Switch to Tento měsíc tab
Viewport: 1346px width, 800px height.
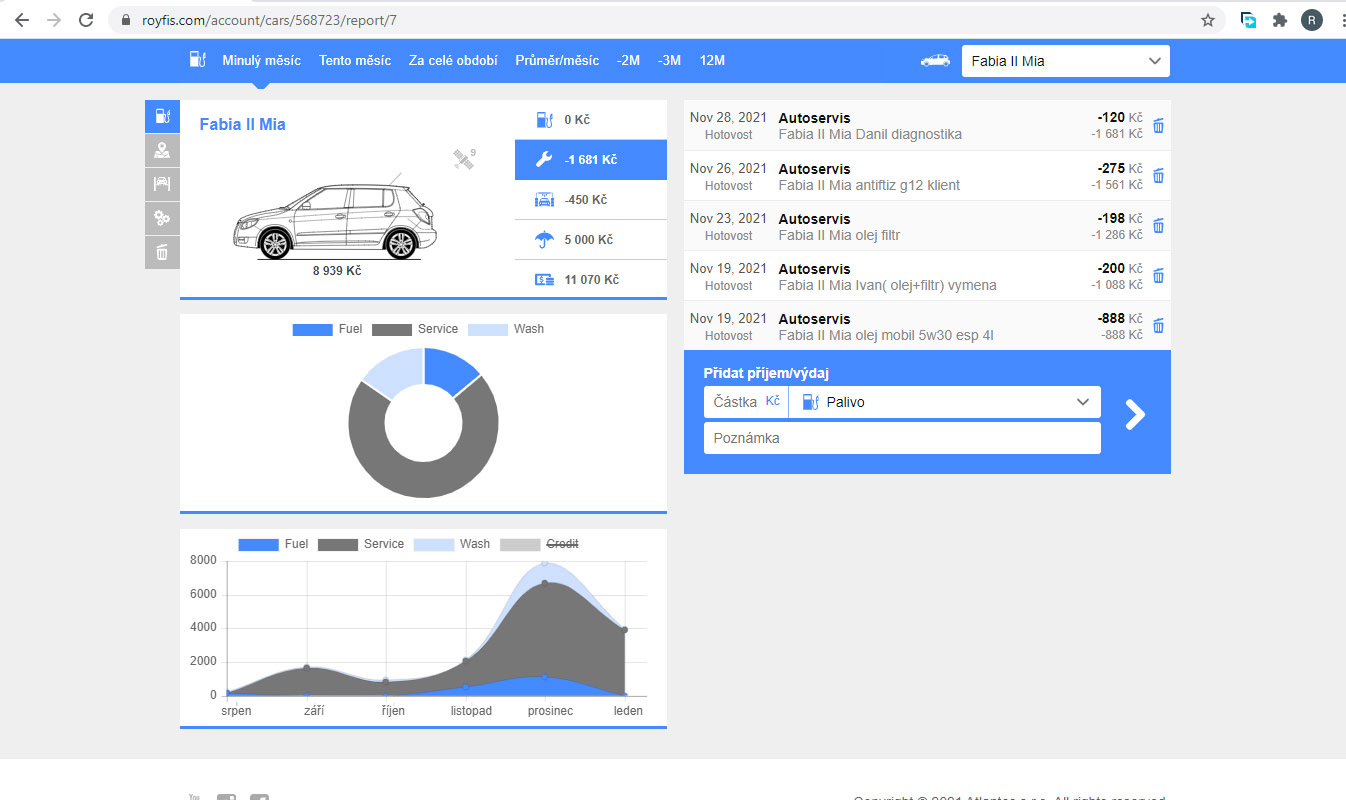(x=355, y=60)
